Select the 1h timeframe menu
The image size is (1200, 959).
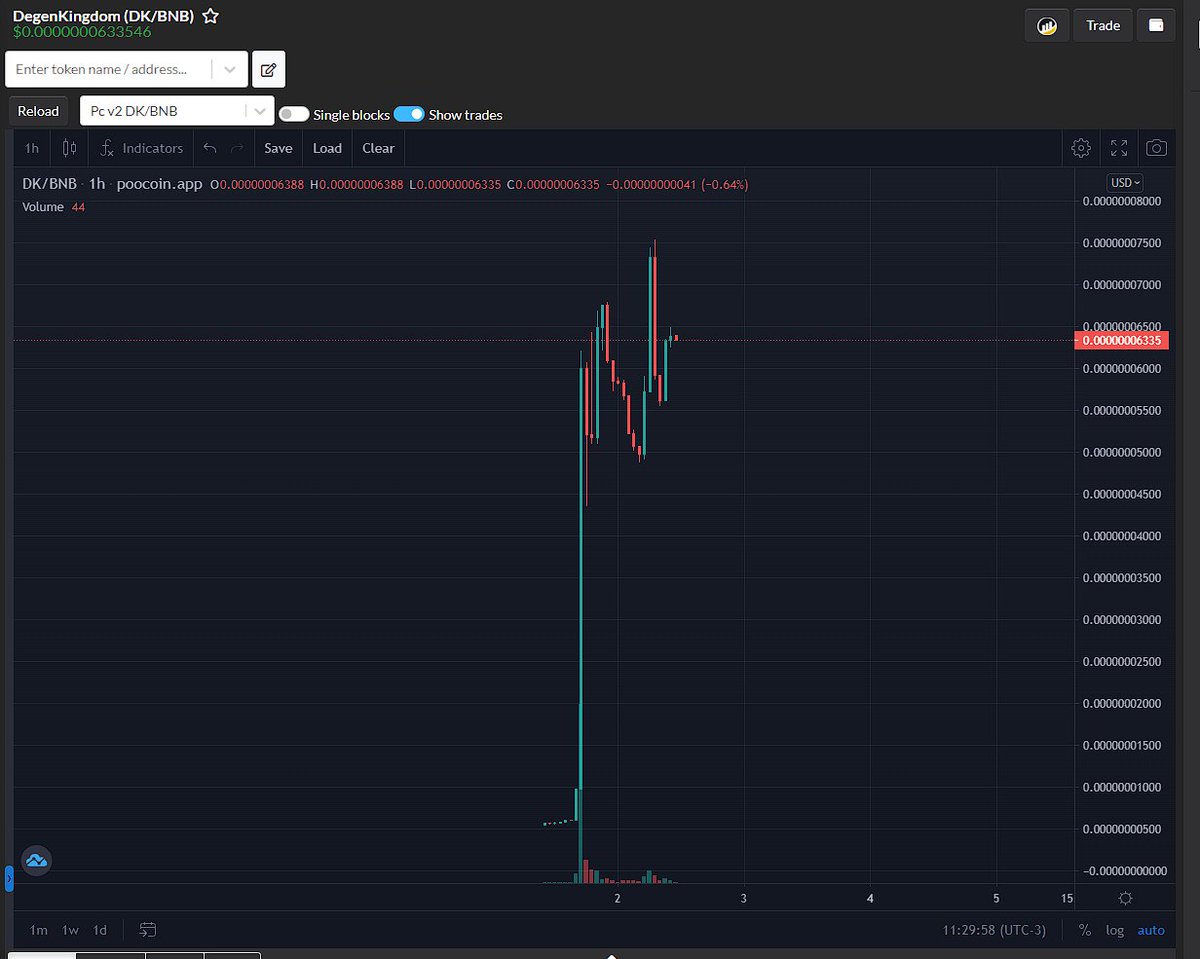click(x=30, y=147)
